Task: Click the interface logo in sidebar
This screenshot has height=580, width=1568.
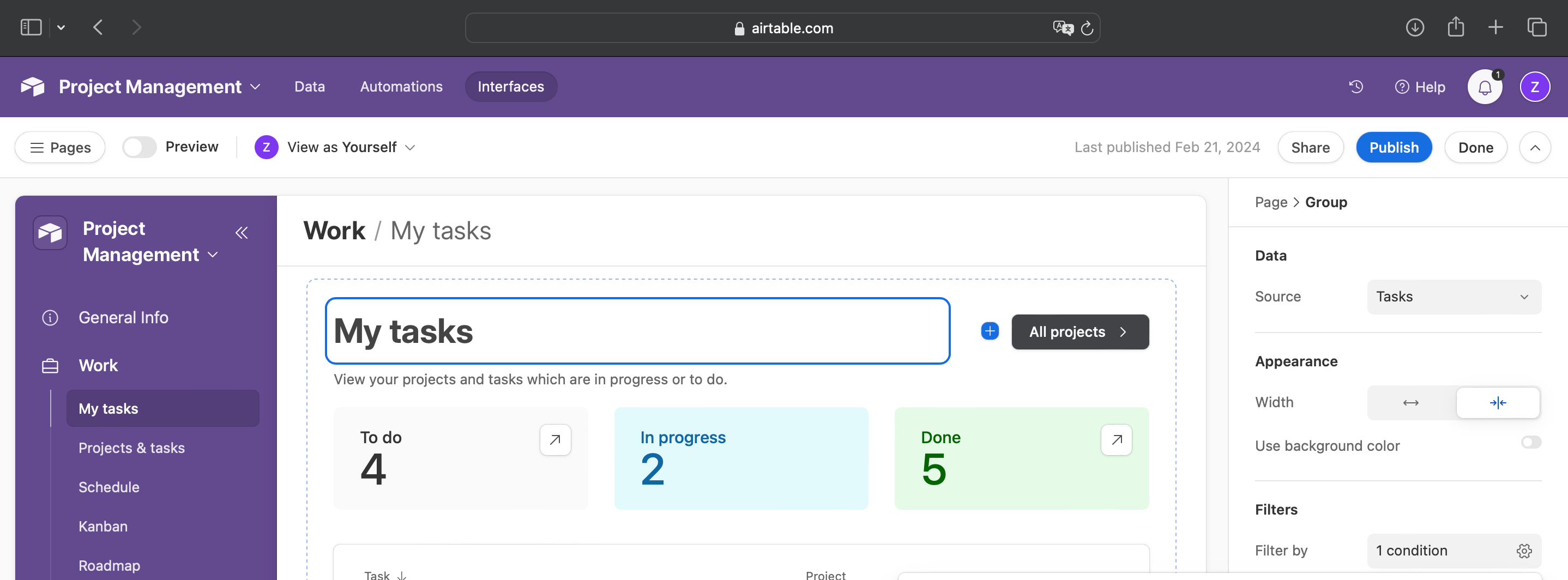Action: tap(50, 232)
